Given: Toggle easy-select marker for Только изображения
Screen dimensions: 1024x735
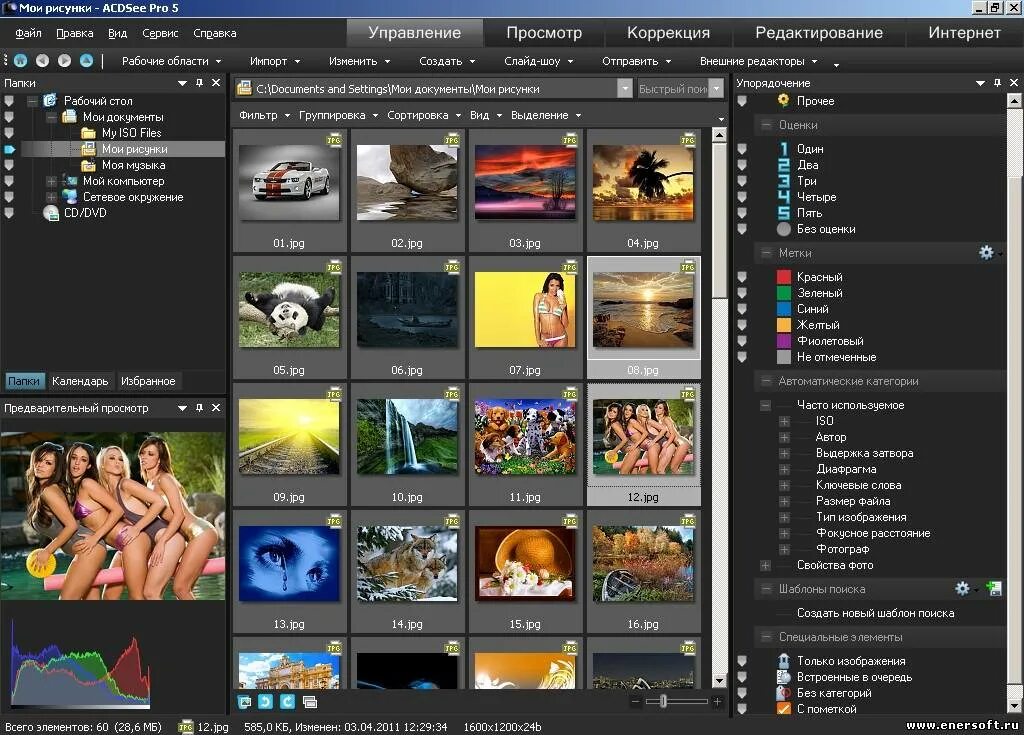Looking at the screenshot, I should (x=742, y=661).
